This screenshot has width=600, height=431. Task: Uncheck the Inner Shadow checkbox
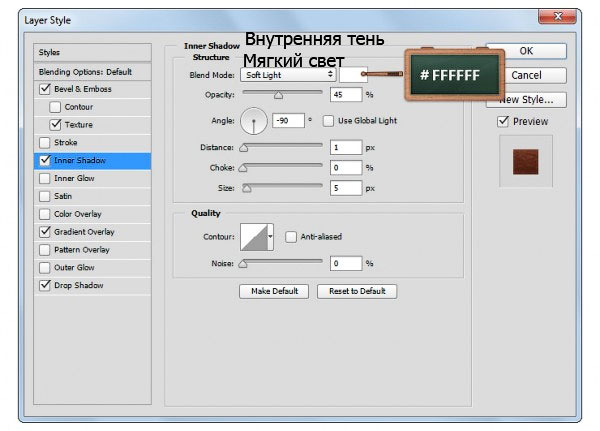click(x=45, y=160)
